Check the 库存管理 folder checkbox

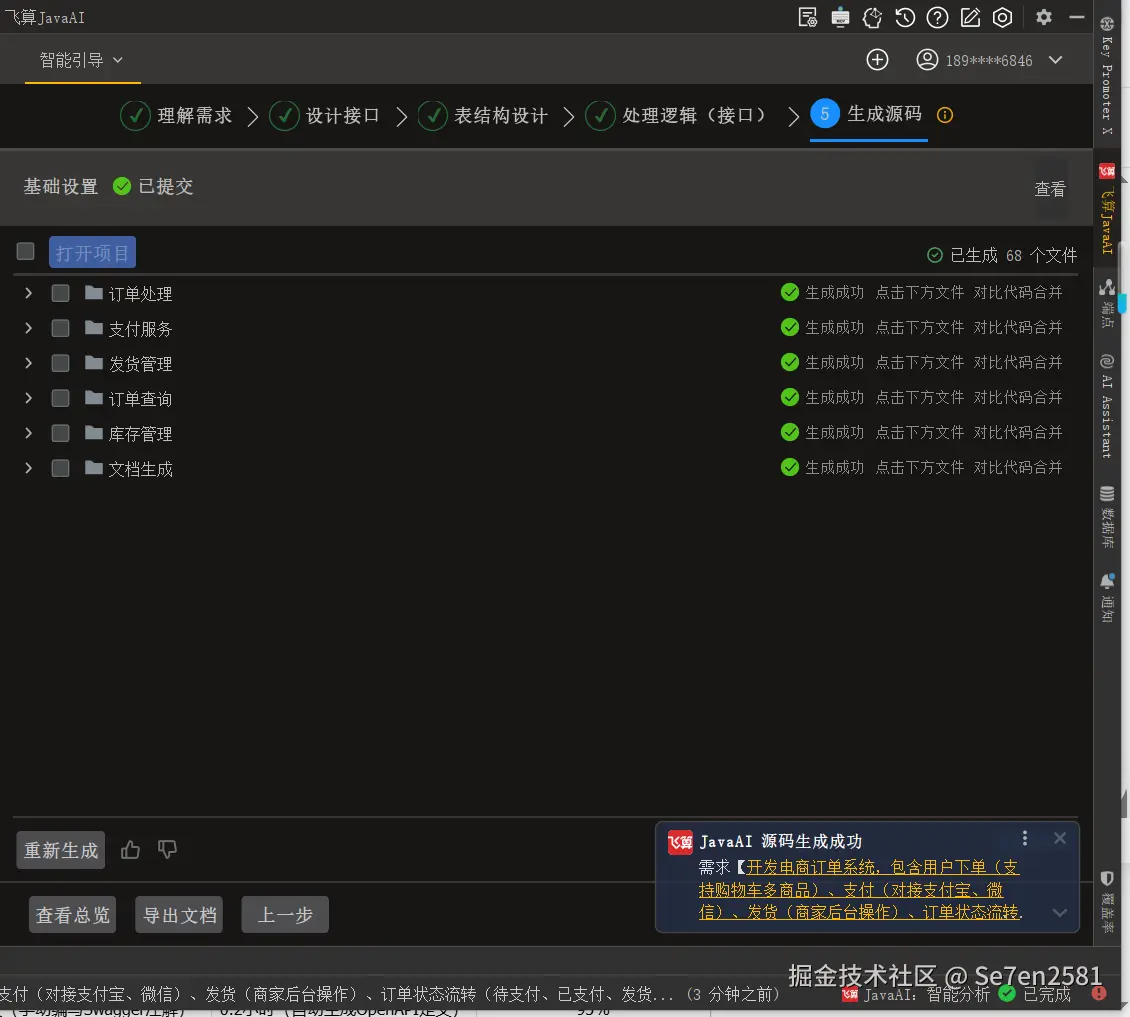(x=61, y=432)
